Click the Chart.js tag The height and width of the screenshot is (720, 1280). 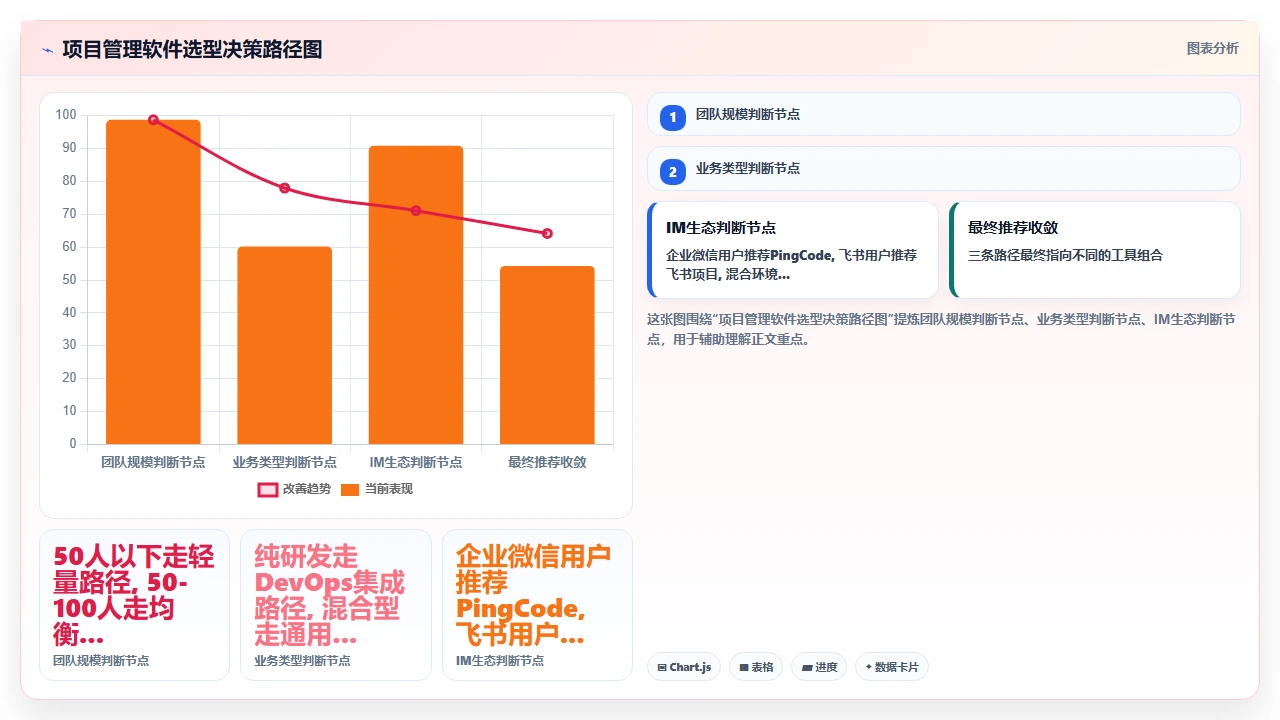(x=684, y=667)
